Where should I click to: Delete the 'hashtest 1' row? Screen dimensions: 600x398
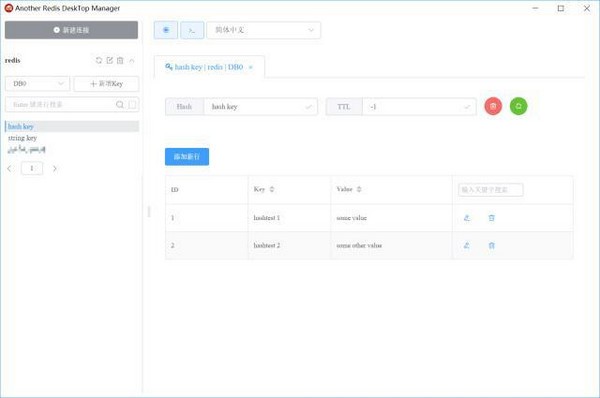(x=492, y=218)
